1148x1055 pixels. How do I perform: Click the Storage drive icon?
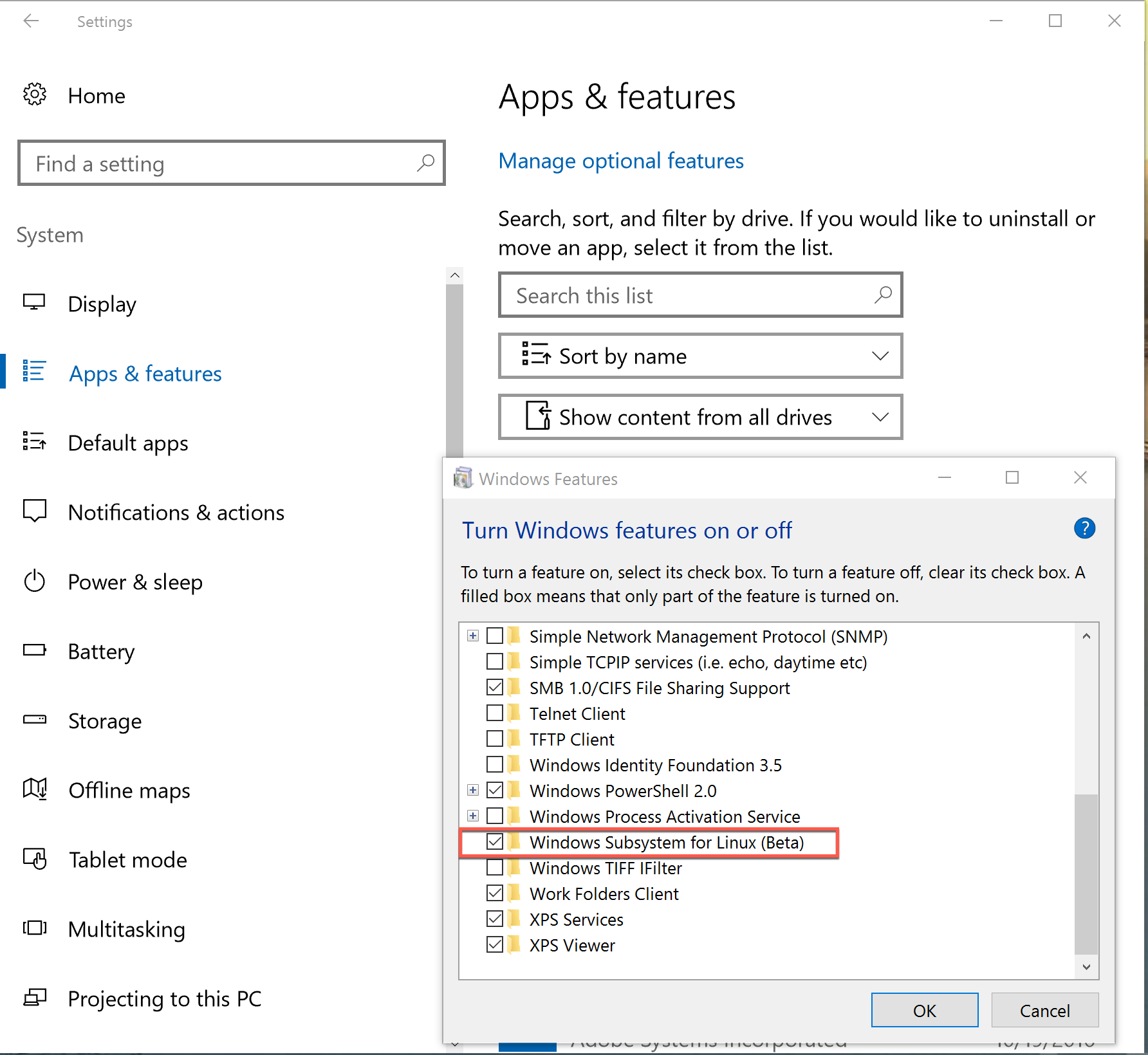click(34, 719)
